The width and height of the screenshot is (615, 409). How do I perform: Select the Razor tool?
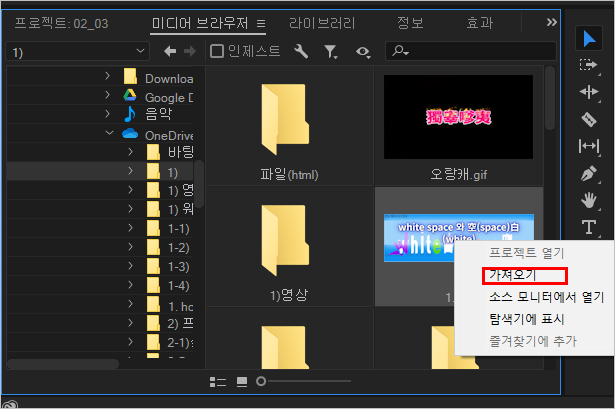pos(589,119)
